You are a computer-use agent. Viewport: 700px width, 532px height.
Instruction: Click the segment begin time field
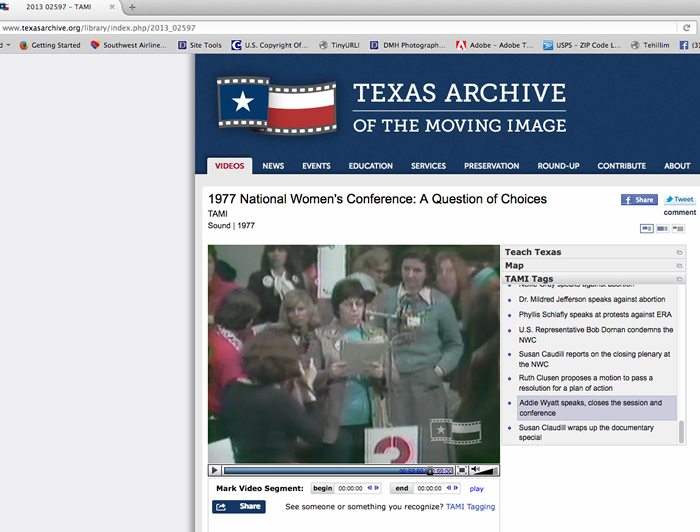[x=350, y=488]
